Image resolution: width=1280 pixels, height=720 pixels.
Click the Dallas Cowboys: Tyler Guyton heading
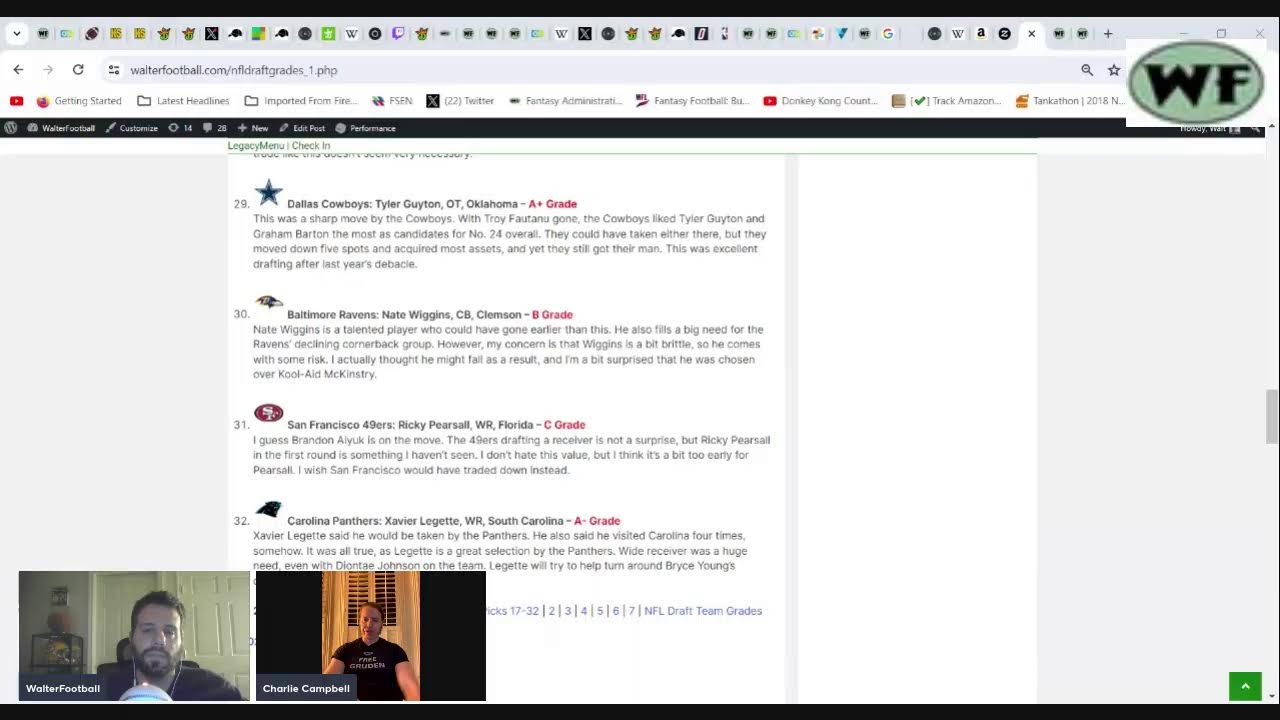click(402, 204)
